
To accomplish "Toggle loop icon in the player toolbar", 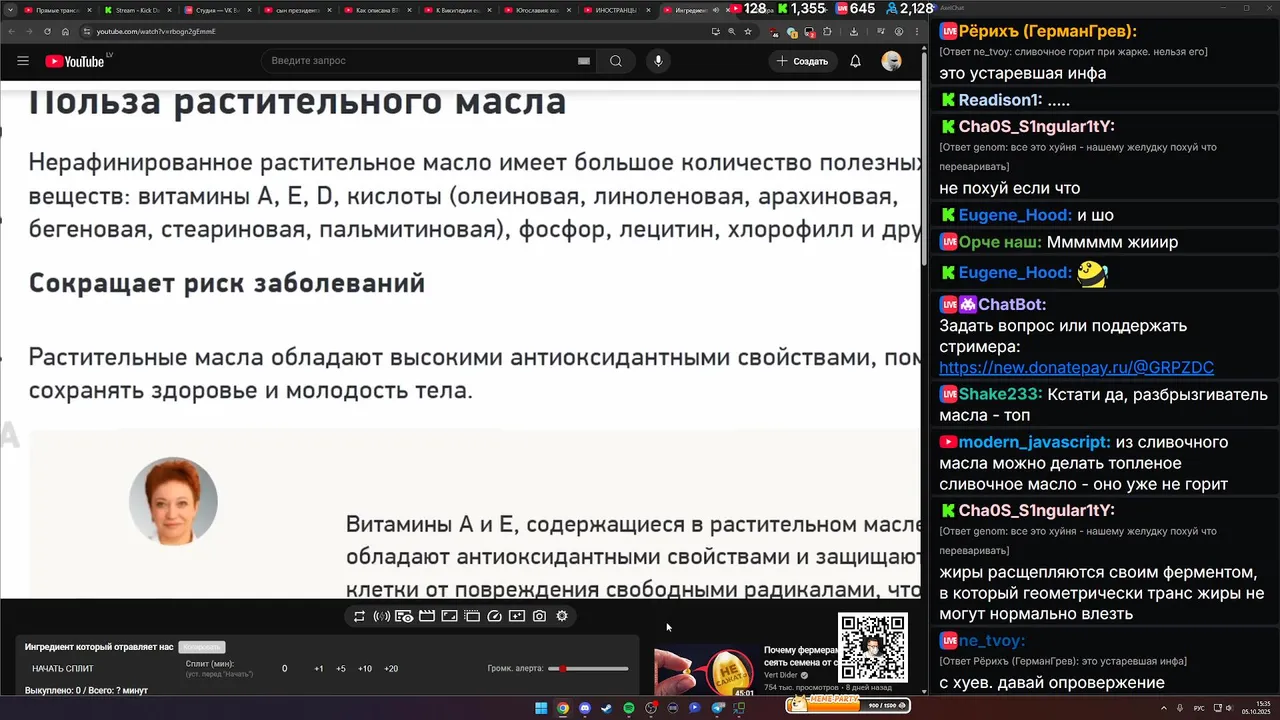I will pos(359,616).
